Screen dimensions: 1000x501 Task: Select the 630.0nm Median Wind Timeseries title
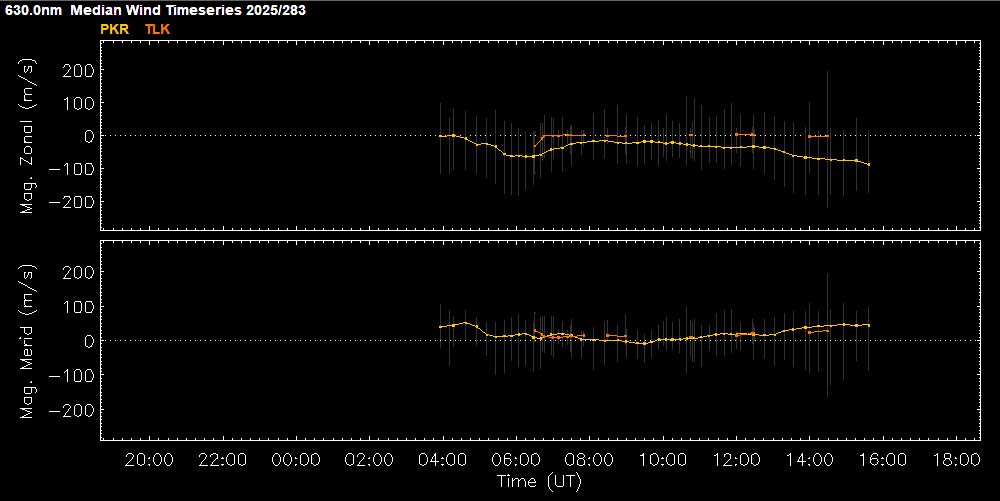coord(153,10)
